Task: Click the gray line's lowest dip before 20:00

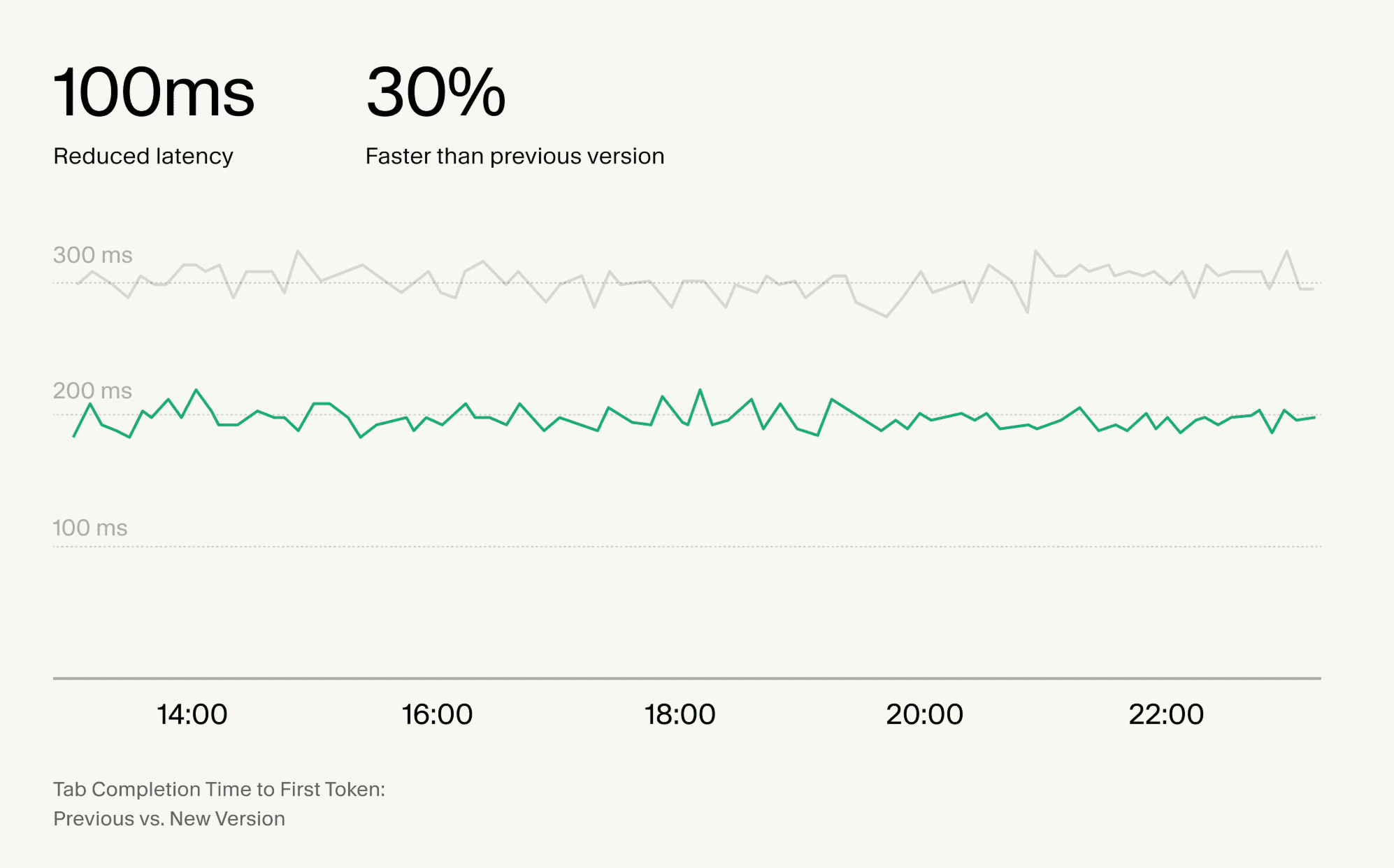Action: 886,317
